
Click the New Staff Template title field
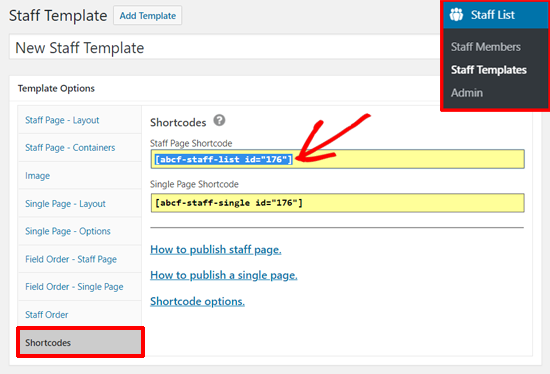click(224, 47)
